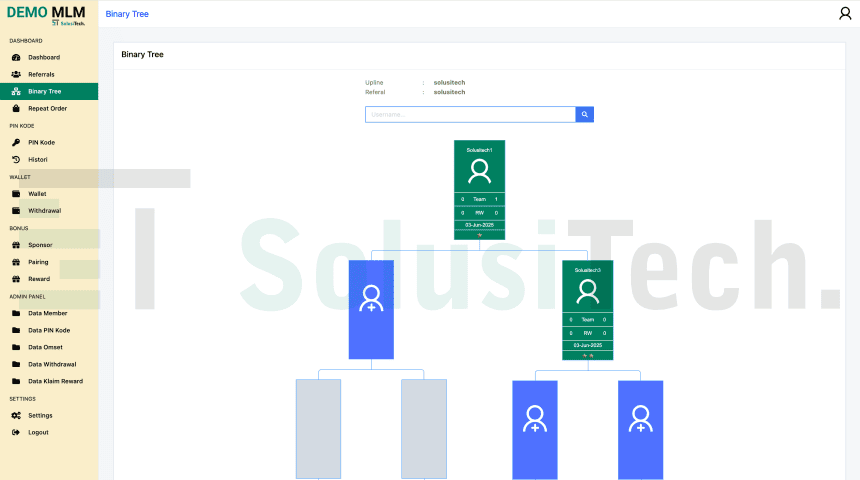Image resolution: width=860 pixels, height=480 pixels.
Task: Click the Logout arrow icon
Action: tap(16, 432)
